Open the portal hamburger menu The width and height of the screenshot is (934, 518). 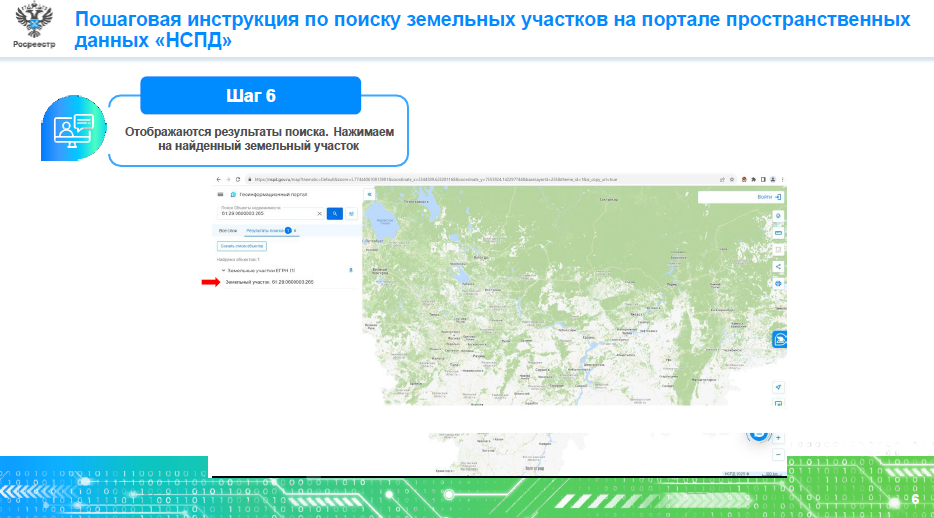tap(220, 194)
